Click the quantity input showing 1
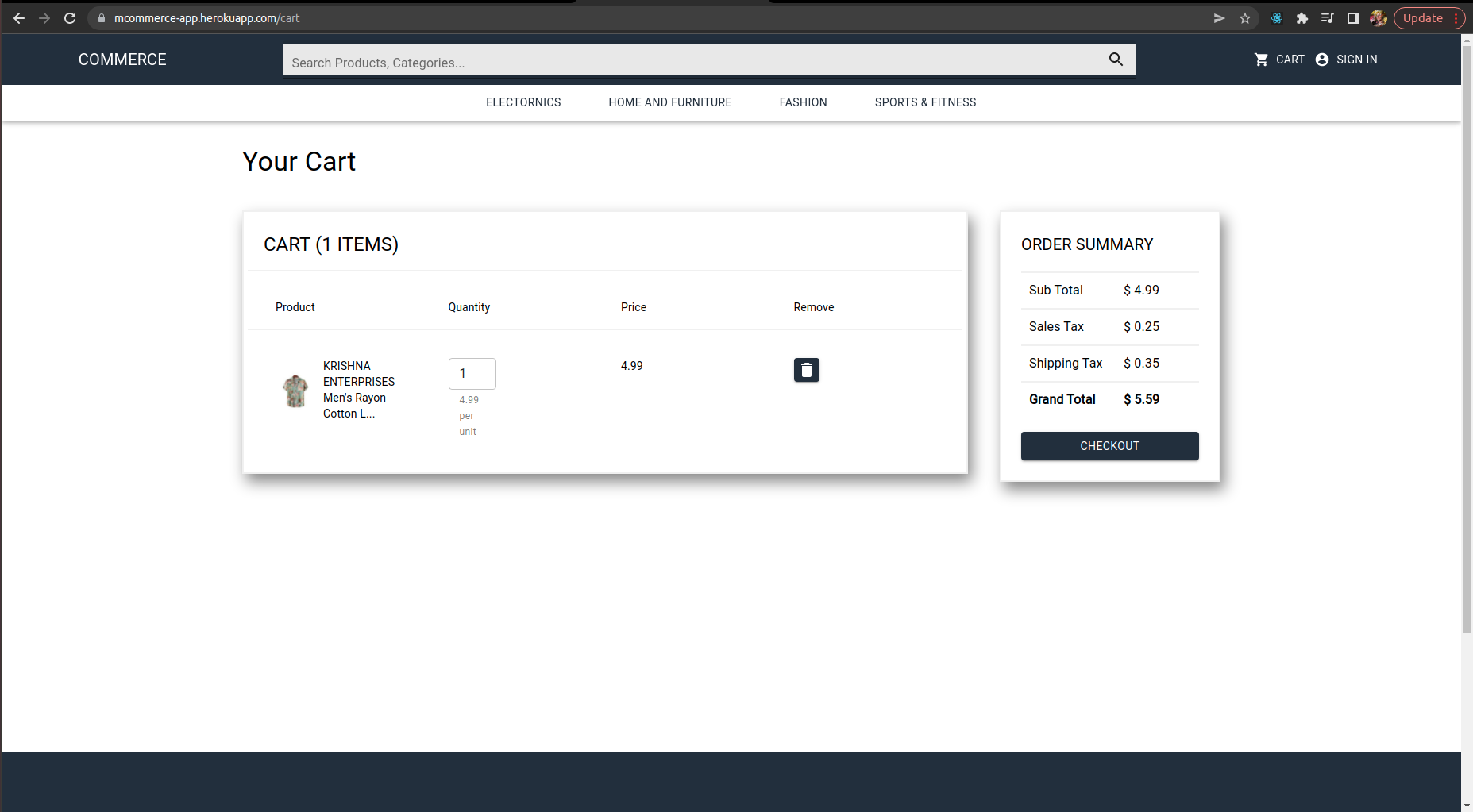Viewport: 1473px width, 812px height. pos(472,374)
